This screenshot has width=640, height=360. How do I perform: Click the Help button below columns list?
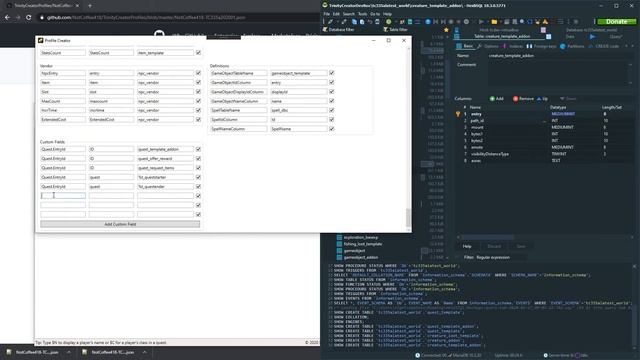(467, 246)
